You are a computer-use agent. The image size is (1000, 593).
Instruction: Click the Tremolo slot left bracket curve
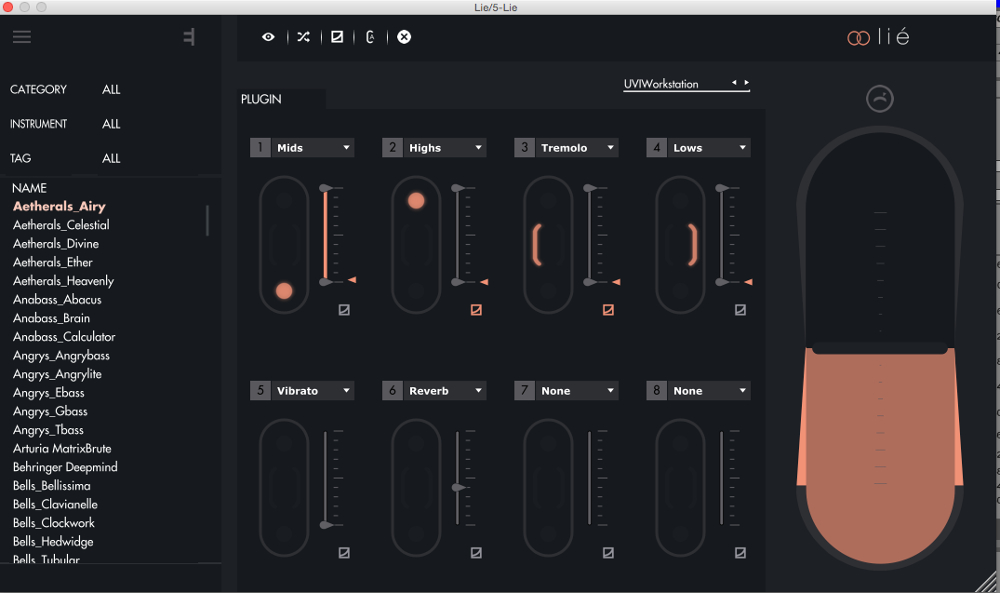click(536, 245)
